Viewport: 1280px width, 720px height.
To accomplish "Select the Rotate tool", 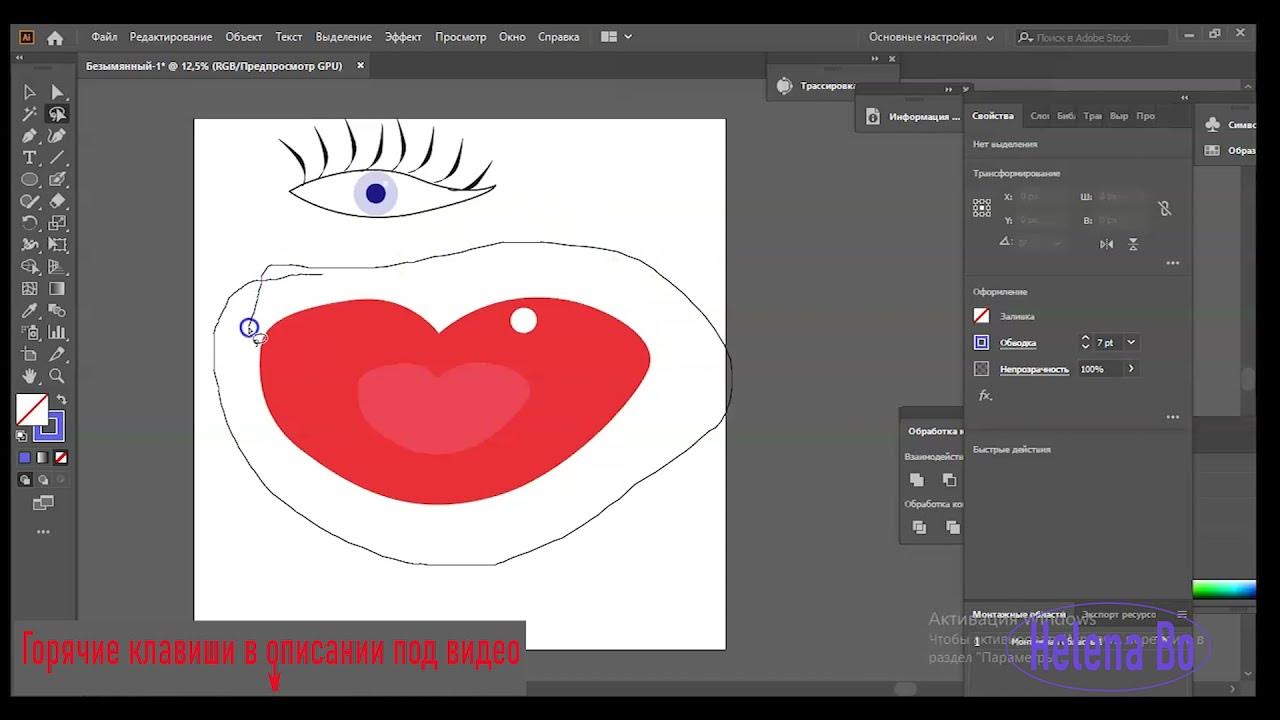I will (30, 223).
